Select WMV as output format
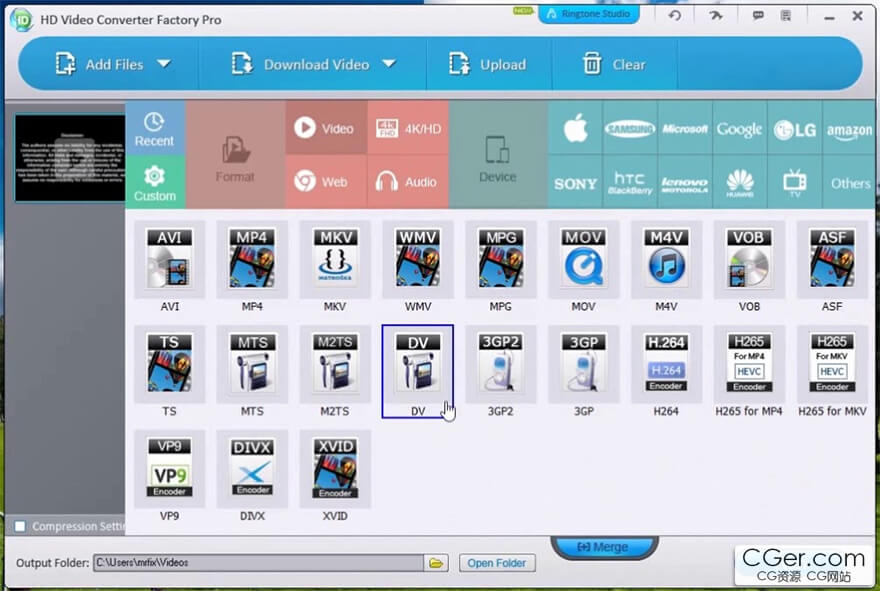Screen dimensions: 880x591 click(418, 259)
